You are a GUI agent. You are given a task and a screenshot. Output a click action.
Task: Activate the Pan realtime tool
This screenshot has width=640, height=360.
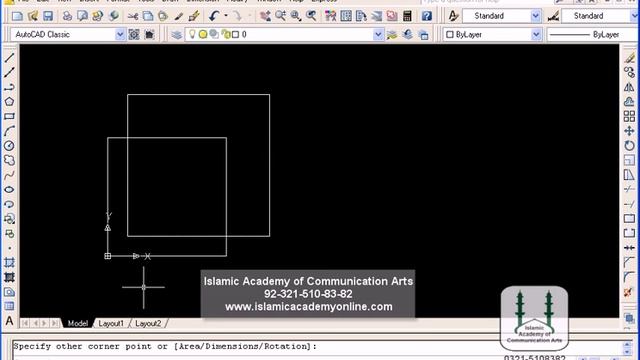(x=265, y=16)
